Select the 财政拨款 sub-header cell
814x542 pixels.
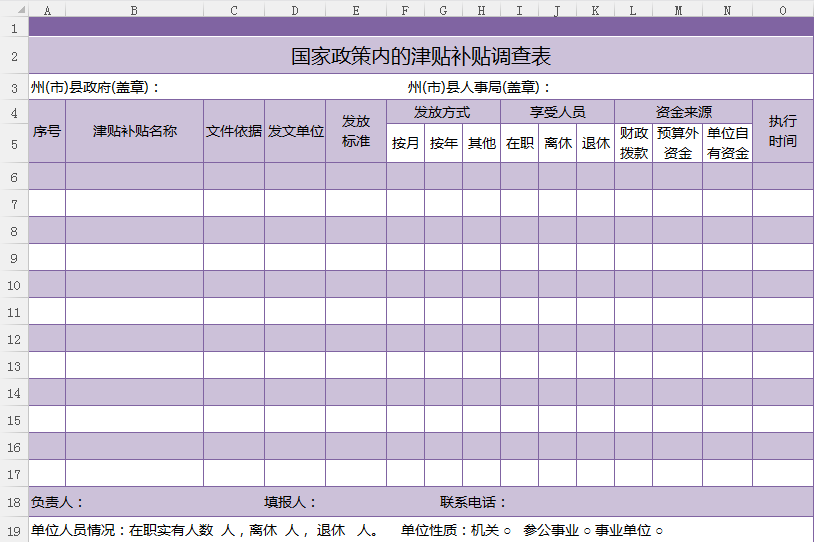click(633, 143)
